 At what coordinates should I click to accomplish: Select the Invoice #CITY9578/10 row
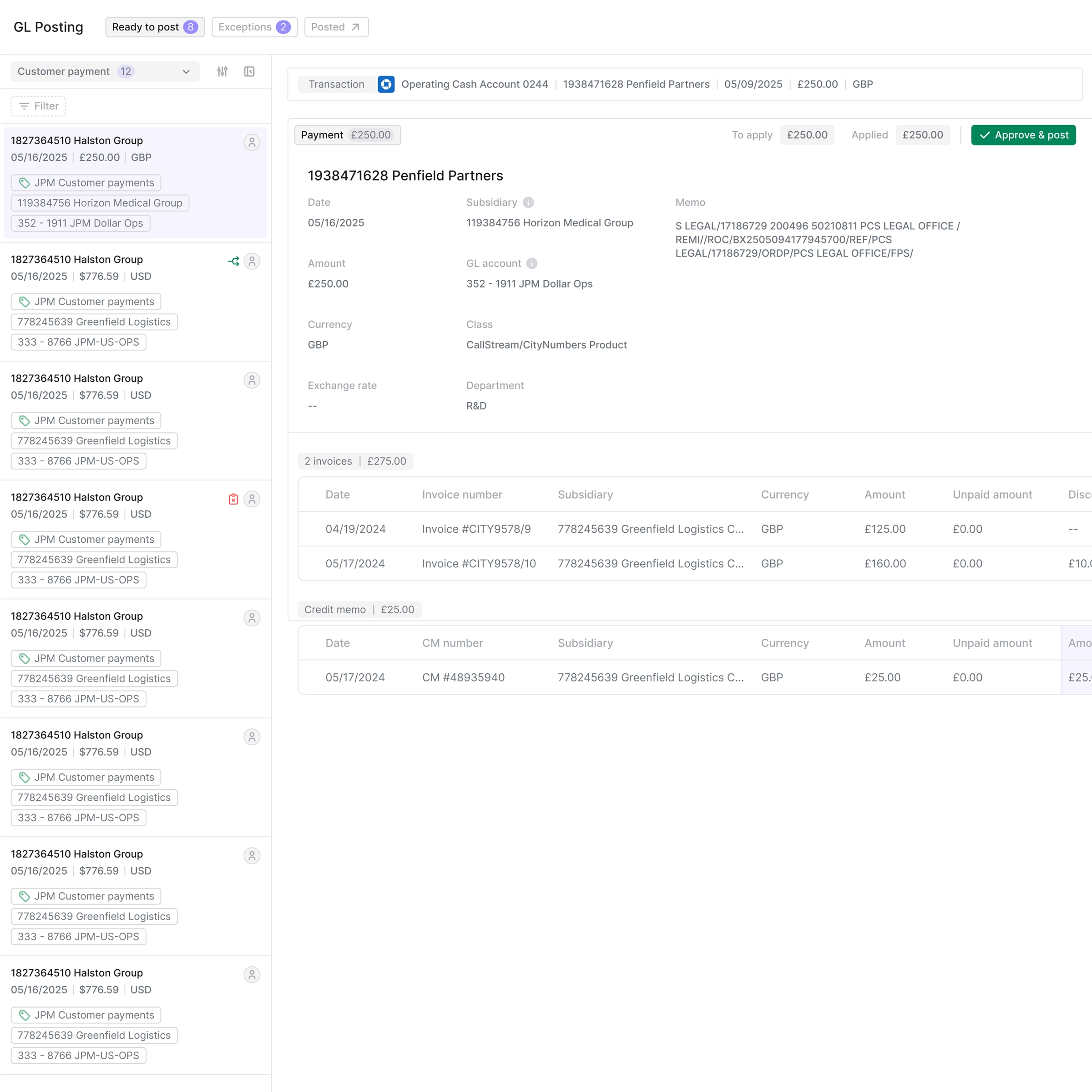[695, 564]
